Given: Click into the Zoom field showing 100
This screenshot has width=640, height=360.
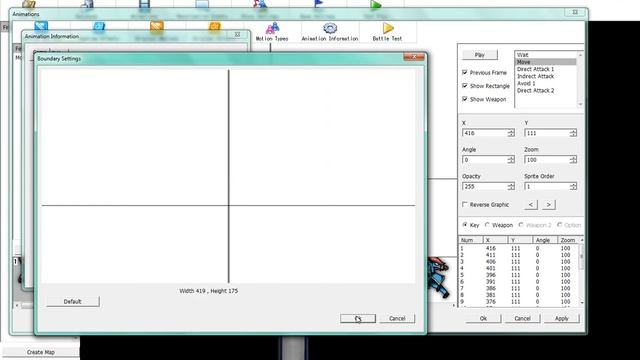Looking at the screenshot, I should 547,160.
